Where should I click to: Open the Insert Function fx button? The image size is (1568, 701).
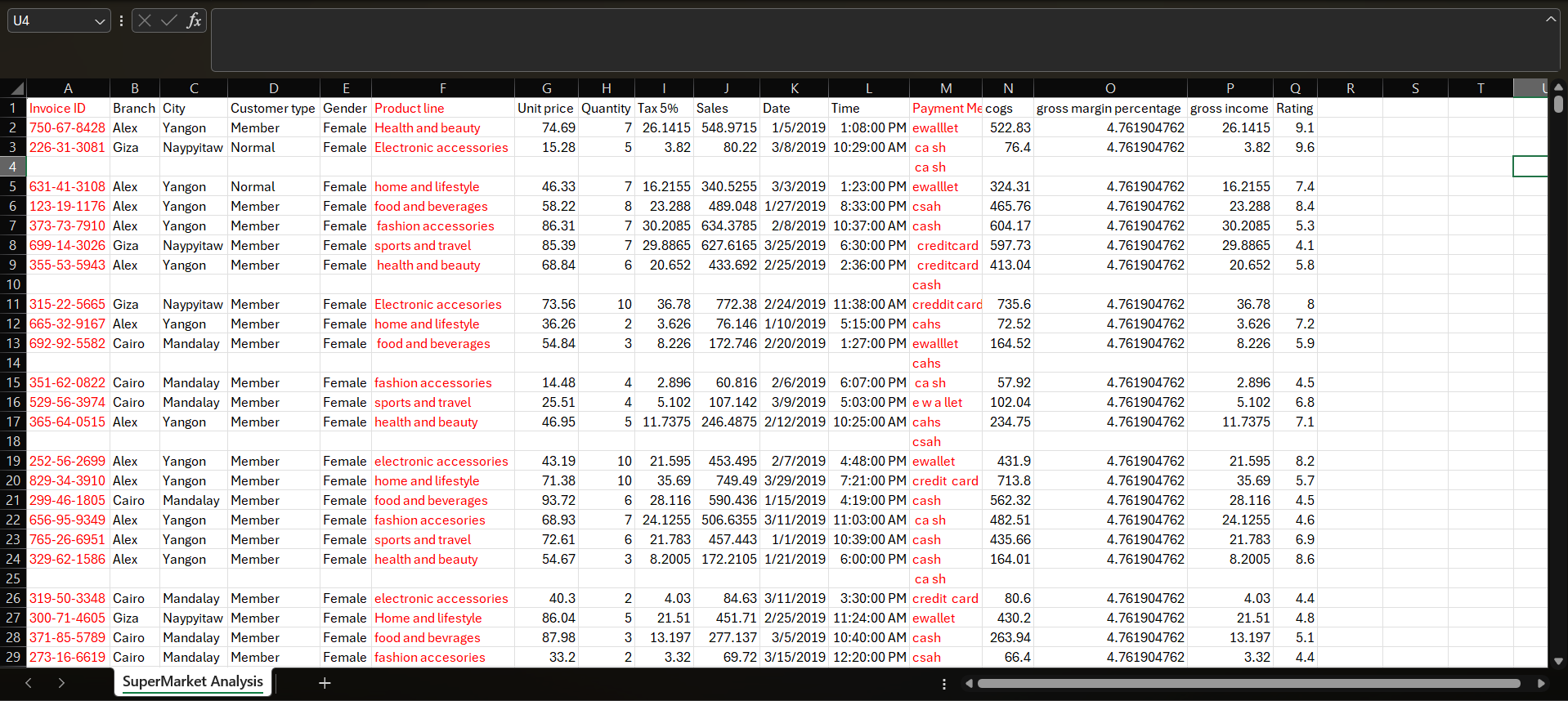[x=194, y=20]
